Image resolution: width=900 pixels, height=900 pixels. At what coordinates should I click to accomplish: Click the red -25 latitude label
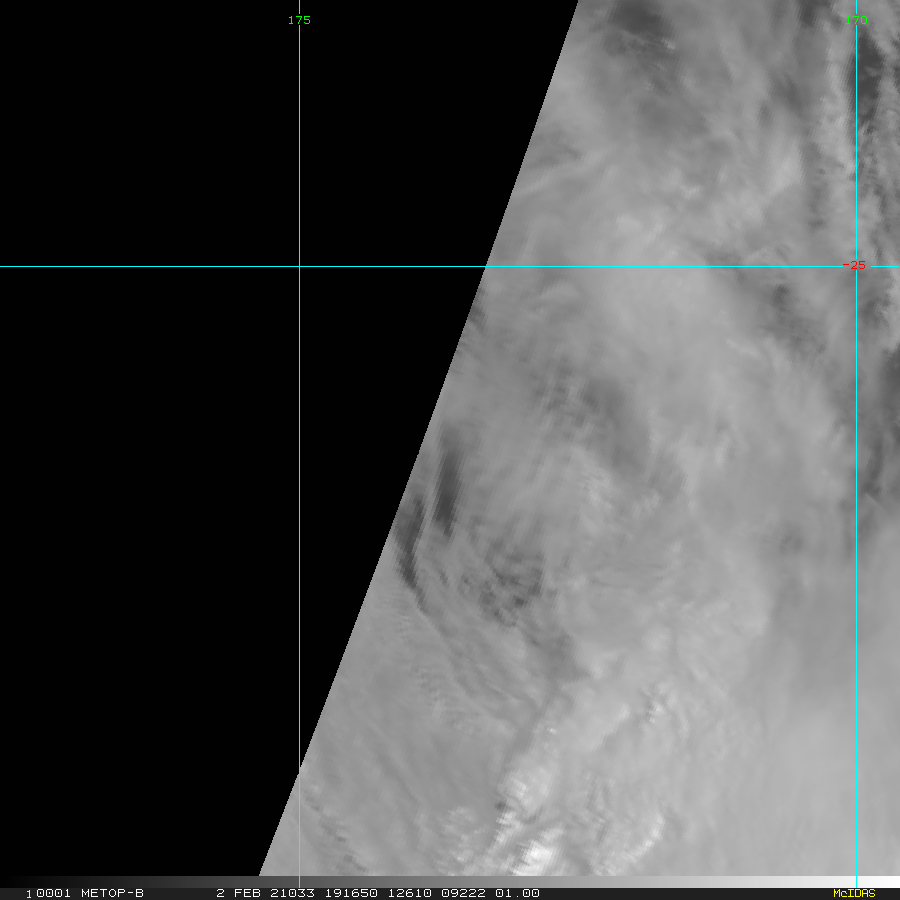pyautogui.click(x=854, y=265)
